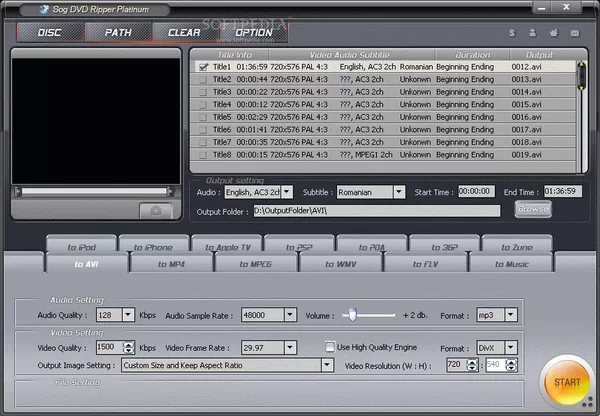Check the Title5 checkbox

click(x=203, y=117)
